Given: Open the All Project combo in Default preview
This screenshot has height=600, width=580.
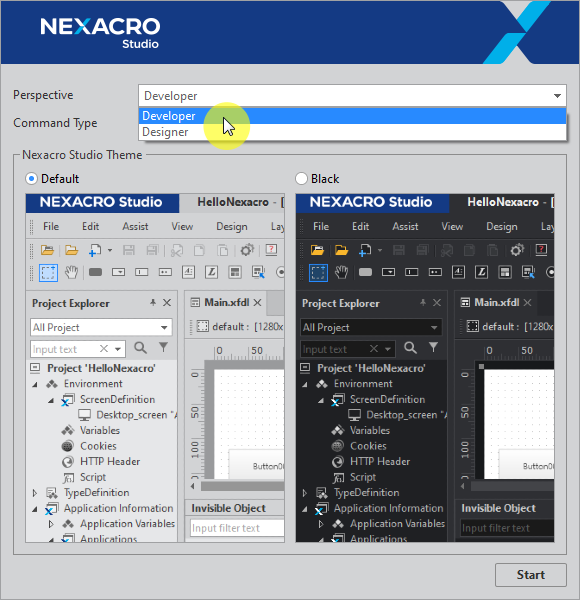Looking at the screenshot, I should (x=101, y=328).
